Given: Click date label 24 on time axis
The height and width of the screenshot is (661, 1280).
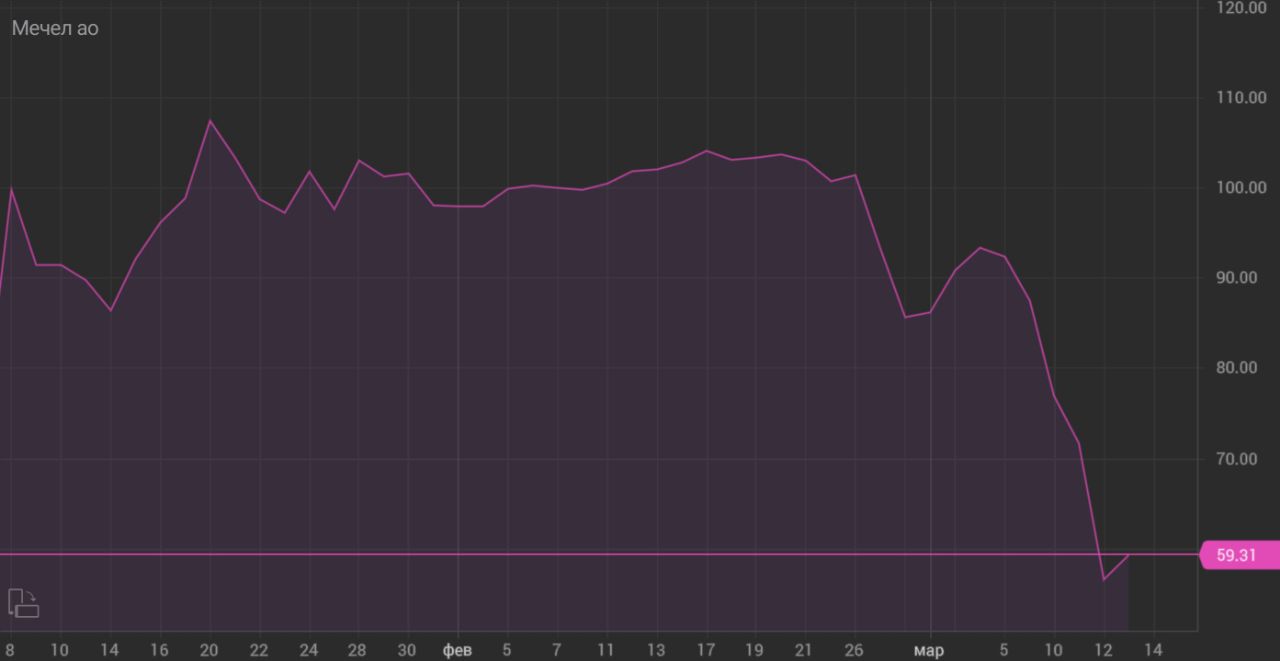Looking at the screenshot, I should click(x=308, y=651).
